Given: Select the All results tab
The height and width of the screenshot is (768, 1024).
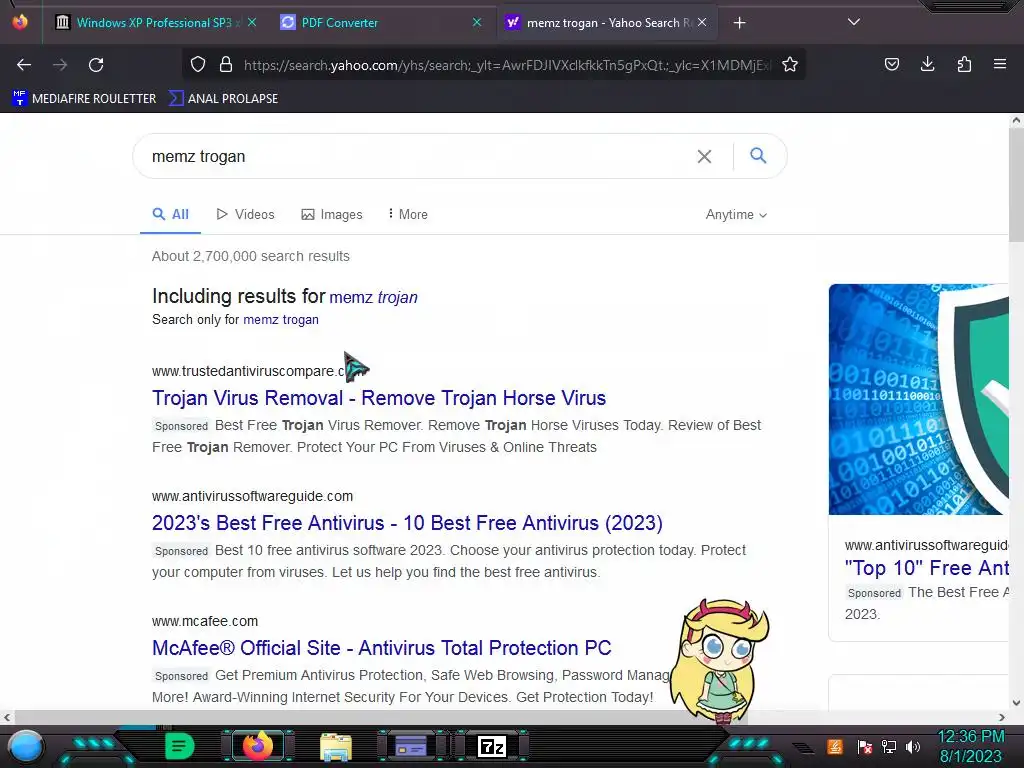Looking at the screenshot, I should point(170,214).
